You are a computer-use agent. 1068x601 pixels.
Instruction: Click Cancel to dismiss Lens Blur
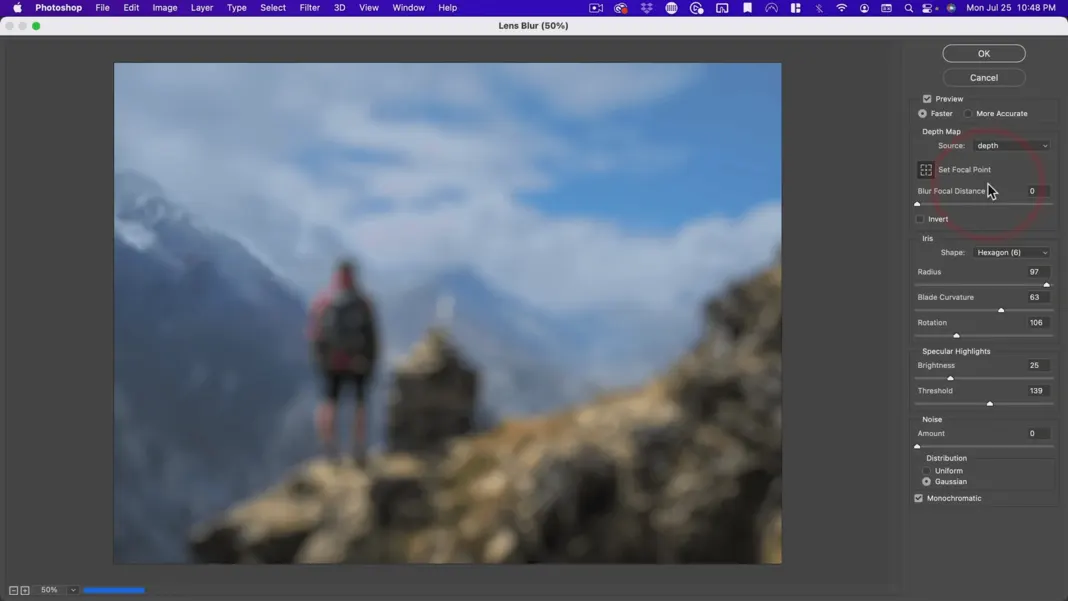tap(984, 78)
